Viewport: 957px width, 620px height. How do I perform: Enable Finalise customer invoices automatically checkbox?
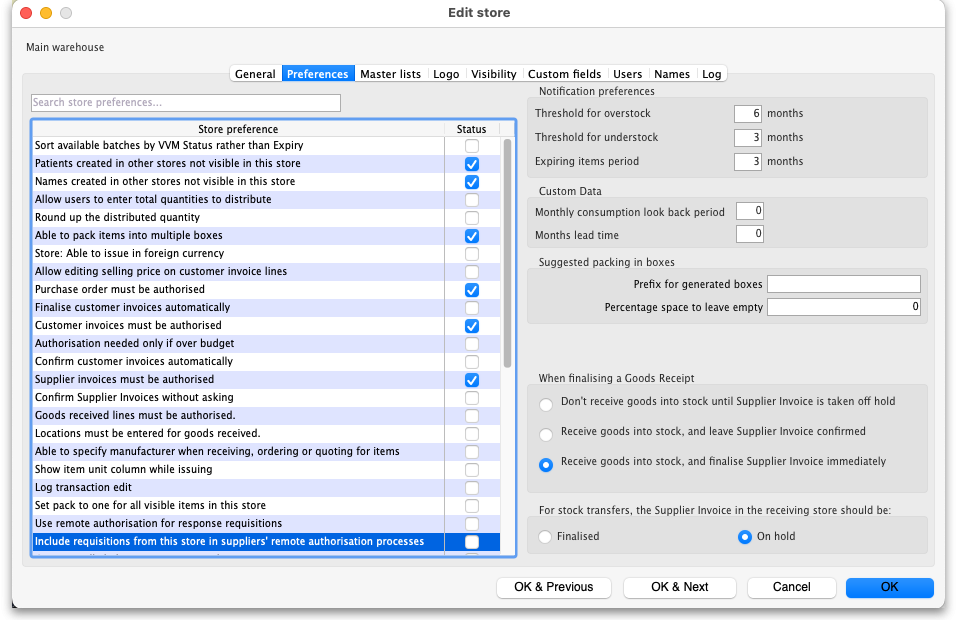click(x=472, y=308)
